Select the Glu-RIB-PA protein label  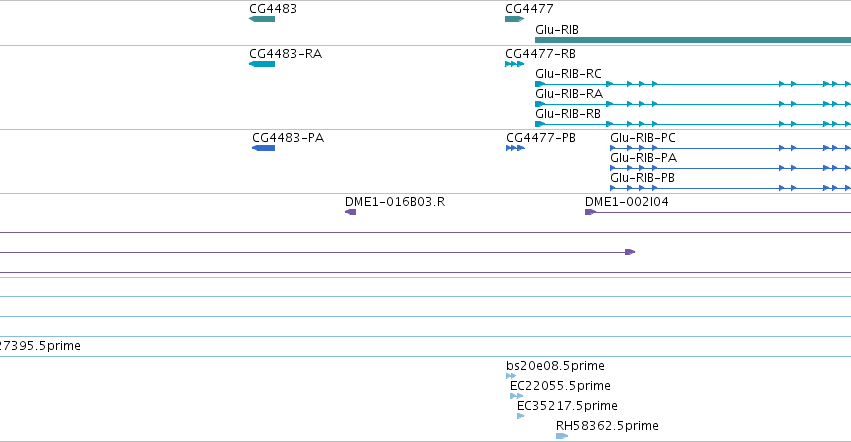click(x=644, y=158)
